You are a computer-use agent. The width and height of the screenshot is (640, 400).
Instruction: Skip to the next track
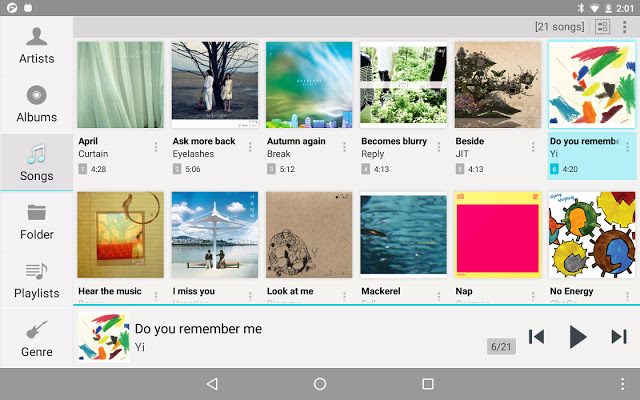pos(619,337)
